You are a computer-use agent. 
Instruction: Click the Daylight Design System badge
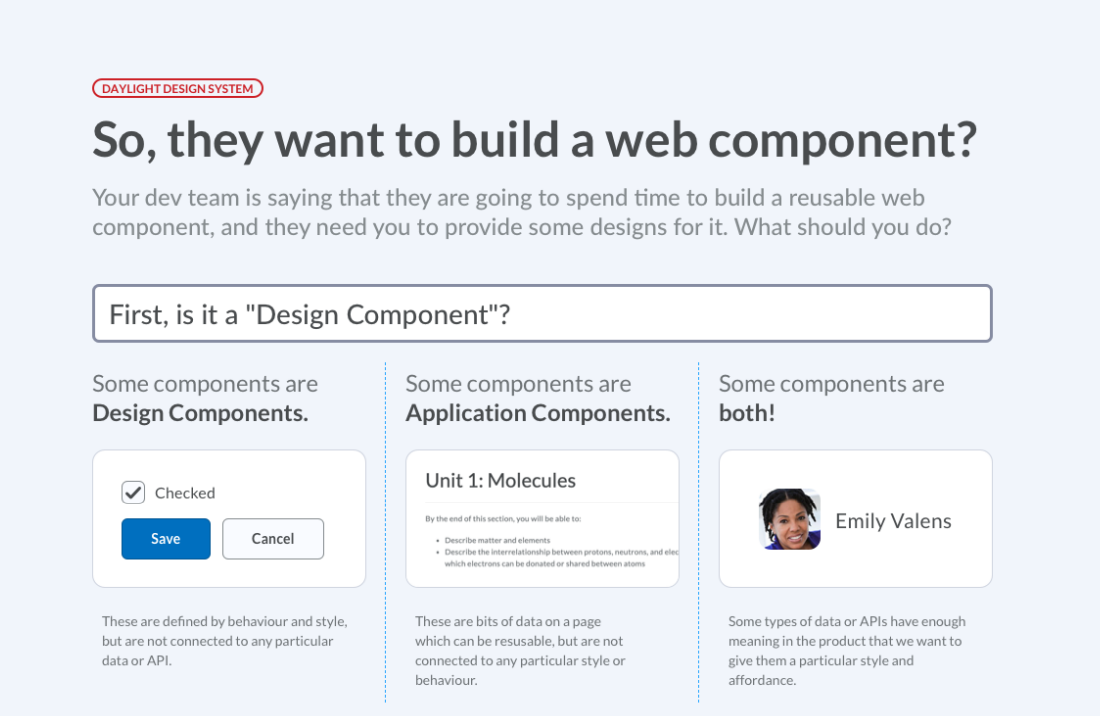click(x=177, y=88)
